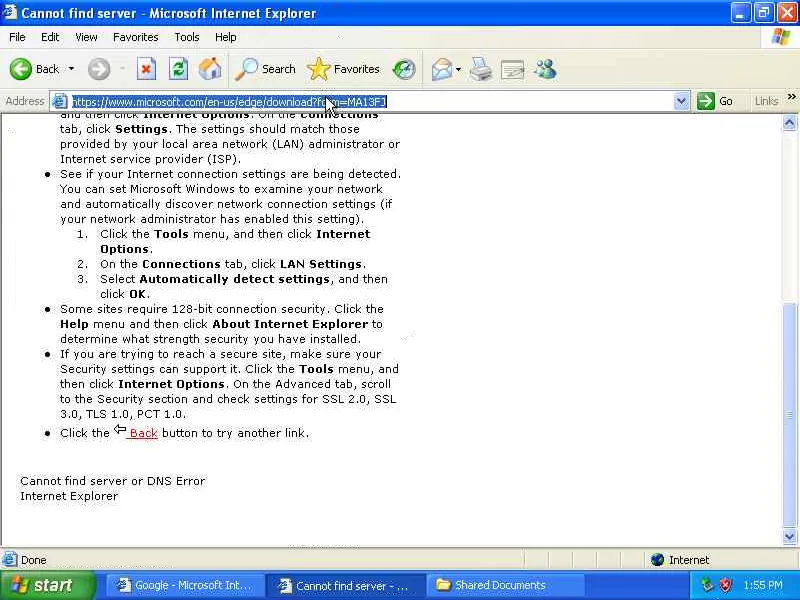Click the page icon in Address bar

point(60,102)
